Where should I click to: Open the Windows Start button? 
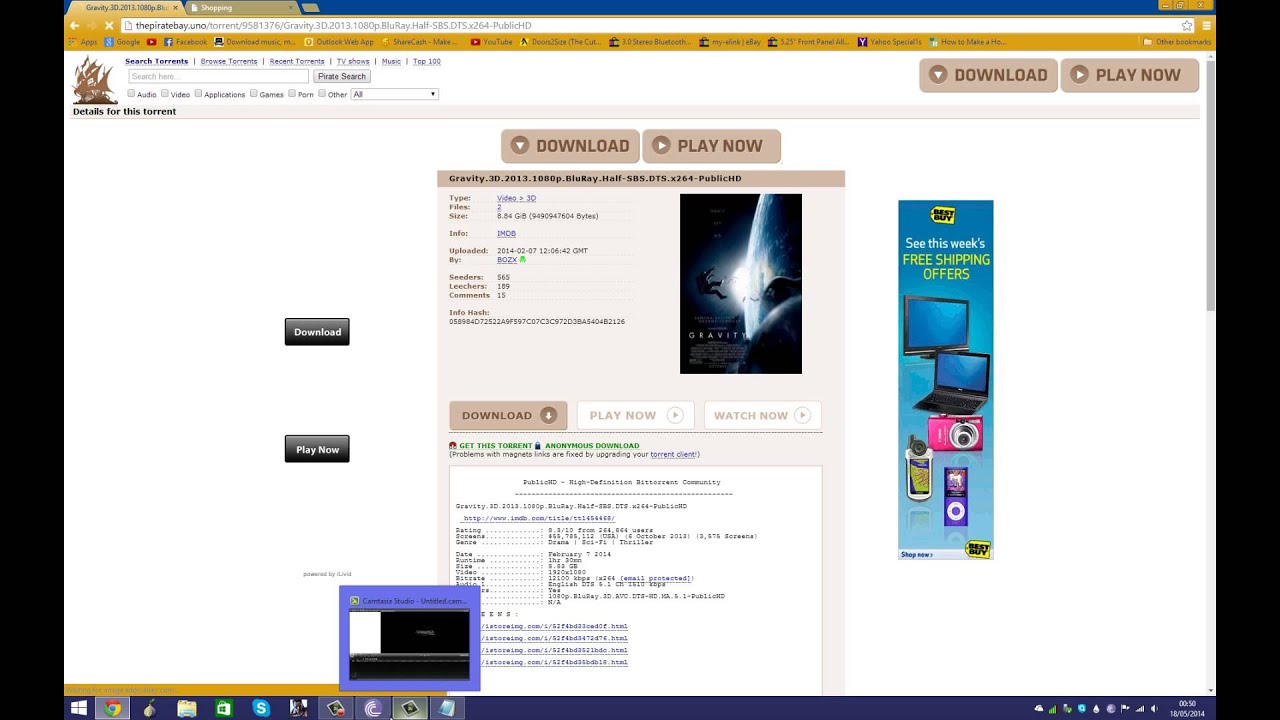(x=79, y=708)
